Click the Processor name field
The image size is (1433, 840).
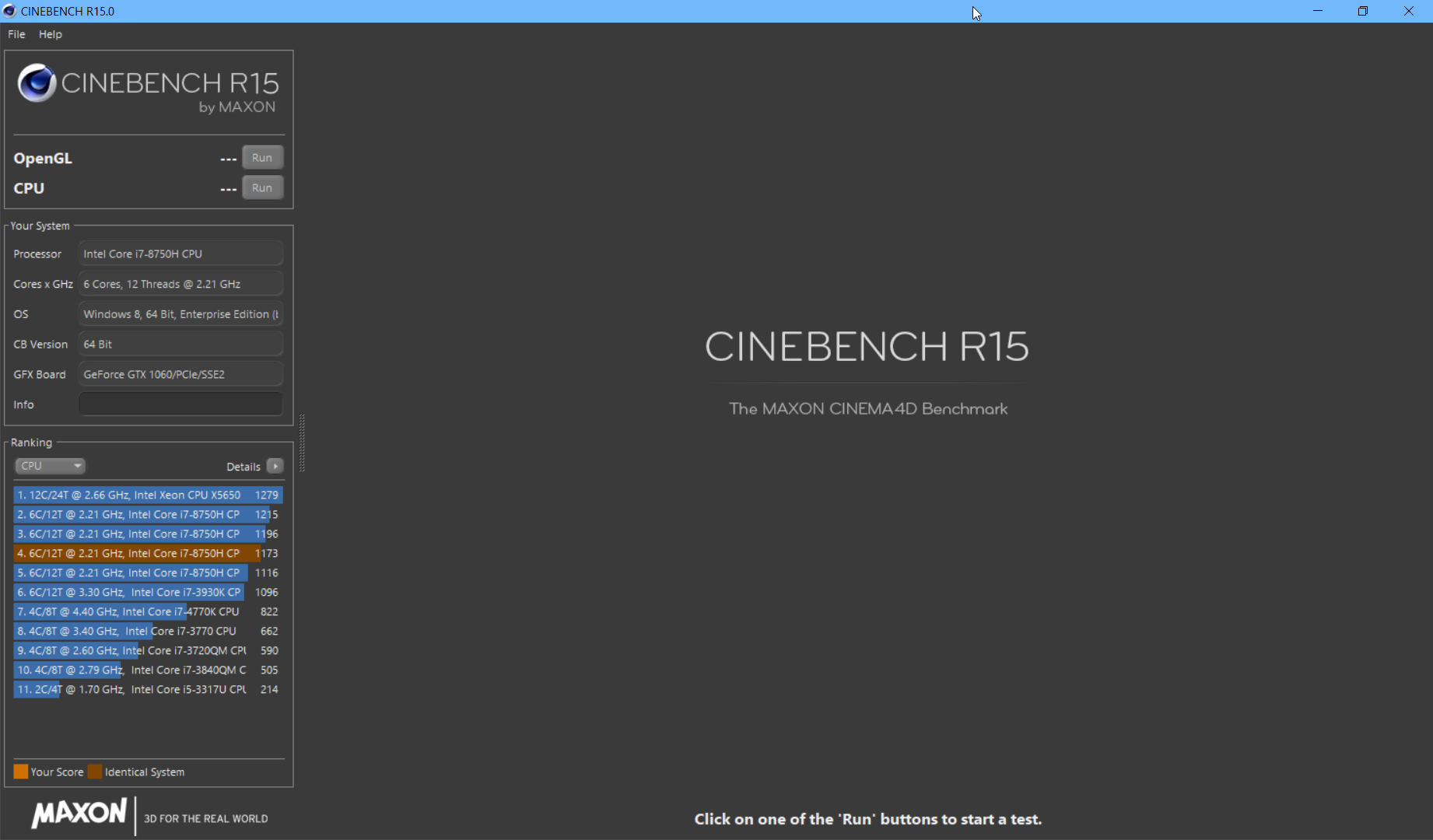pos(180,254)
